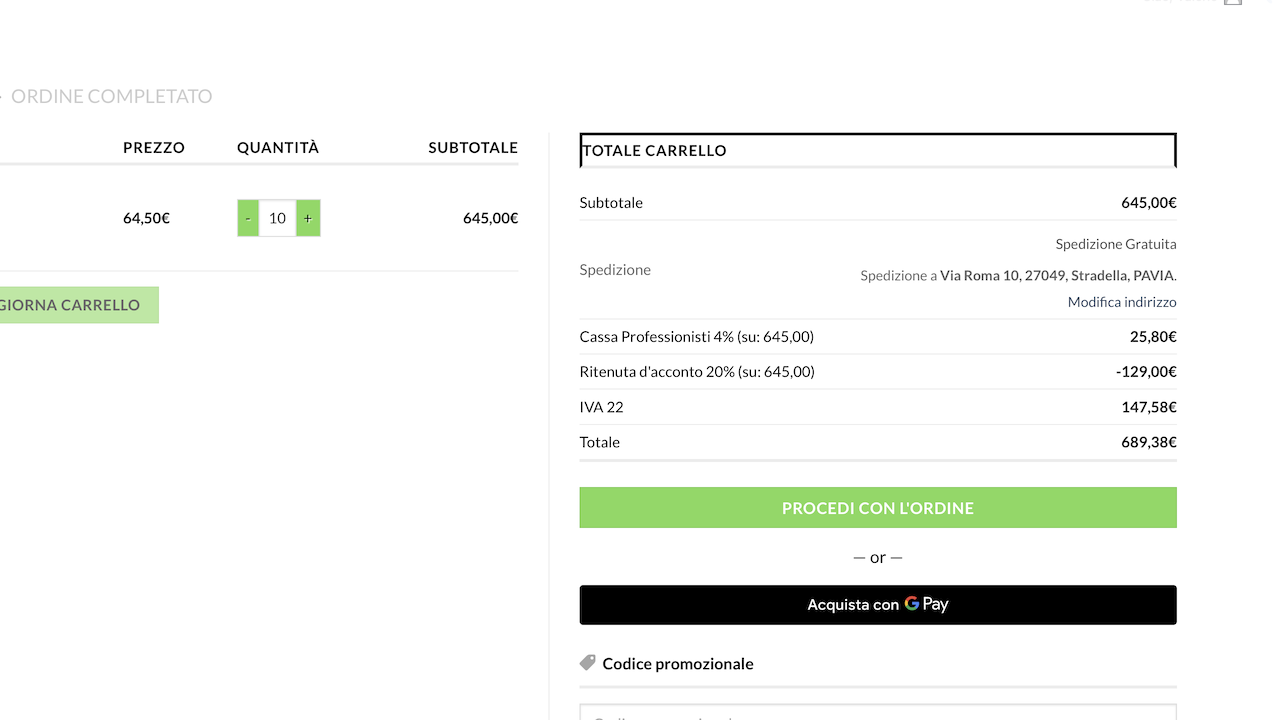Click the Quantità column header
Image resolution: width=1280 pixels, height=720 pixels.
[x=278, y=148]
